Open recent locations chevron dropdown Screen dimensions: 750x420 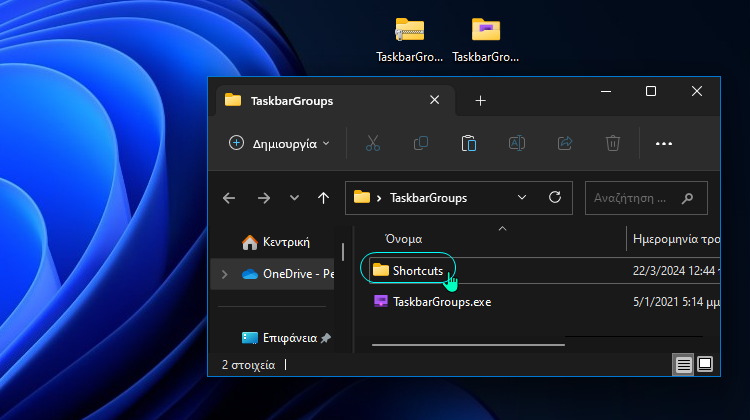tap(294, 198)
